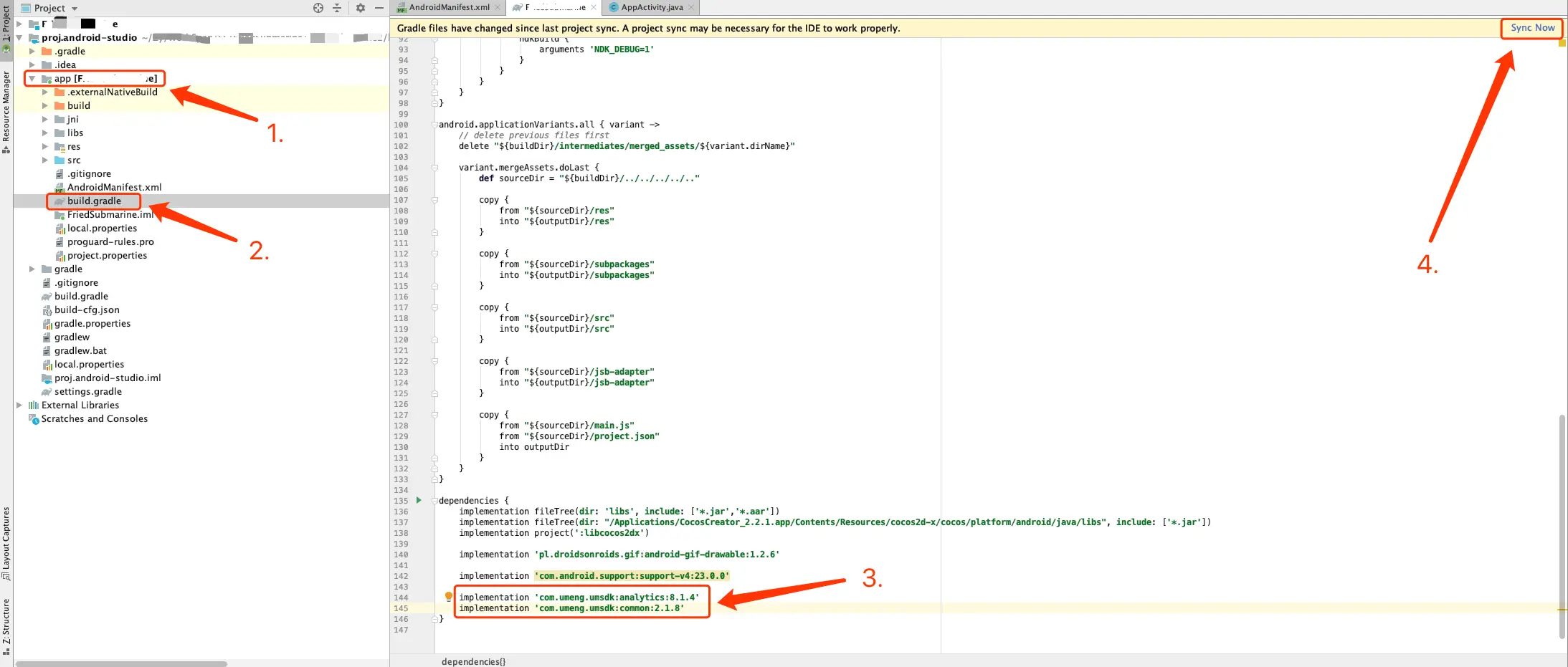The width and height of the screenshot is (1568, 667).
Task: Click Sync Now in the Gradle banner
Action: 1533,28
